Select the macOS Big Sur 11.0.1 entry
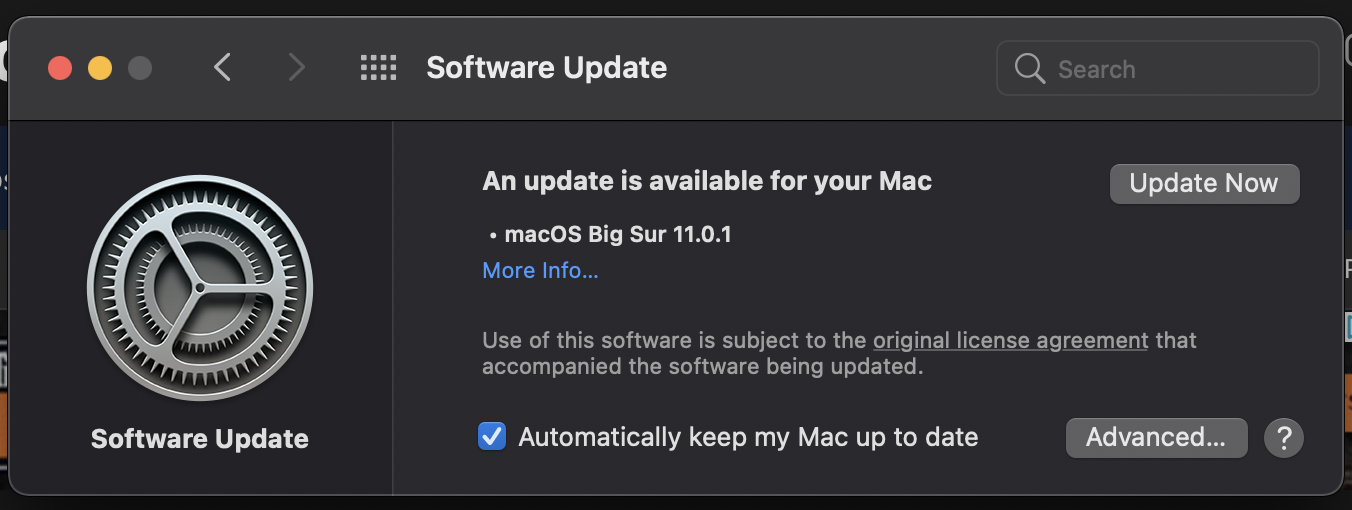This screenshot has width=1352, height=510. click(611, 235)
